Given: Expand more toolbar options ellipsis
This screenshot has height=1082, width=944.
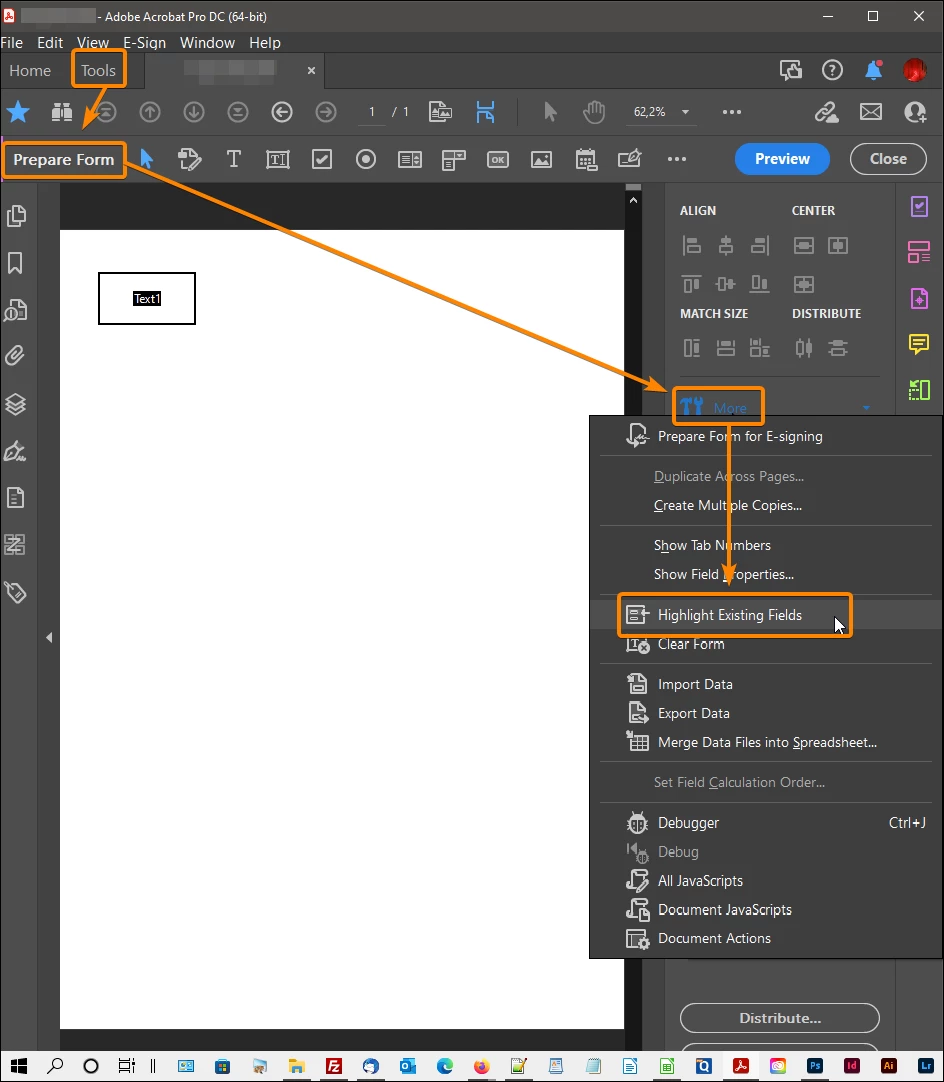Looking at the screenshot, I should click(731, 112).
